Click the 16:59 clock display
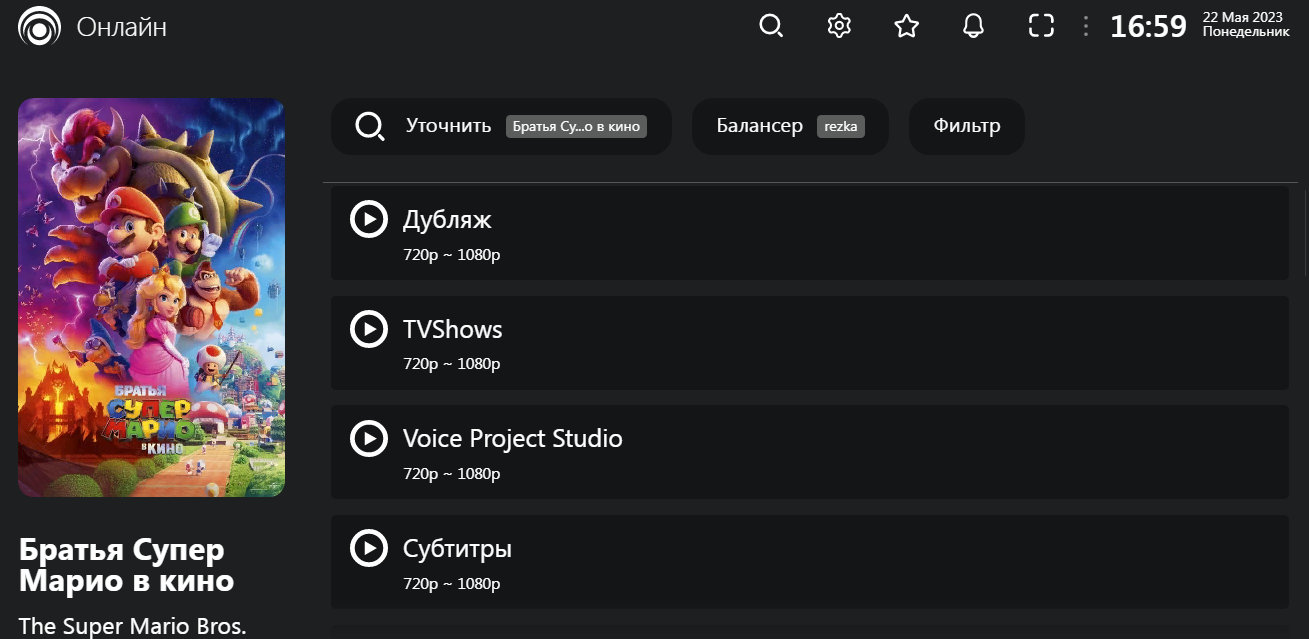Image resolution: width=1309 pixels, height=639 pixels. [1148, 27]
